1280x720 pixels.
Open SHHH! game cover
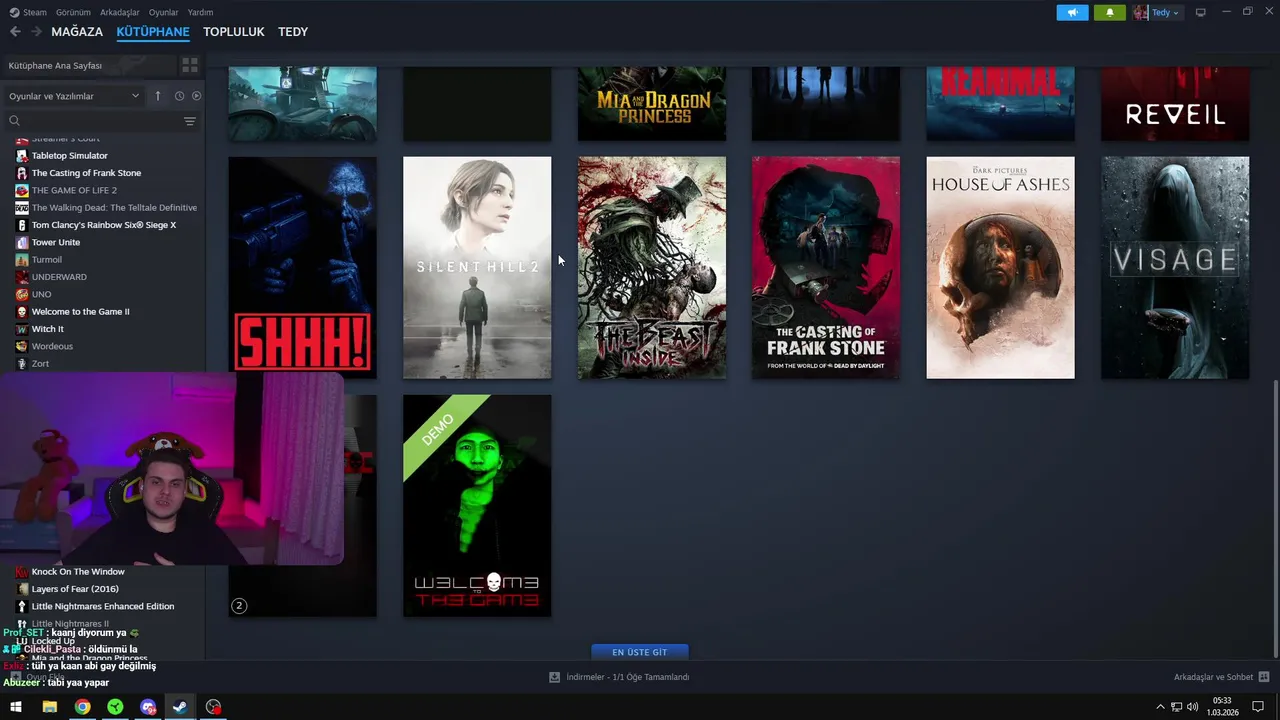click(302, 267)
